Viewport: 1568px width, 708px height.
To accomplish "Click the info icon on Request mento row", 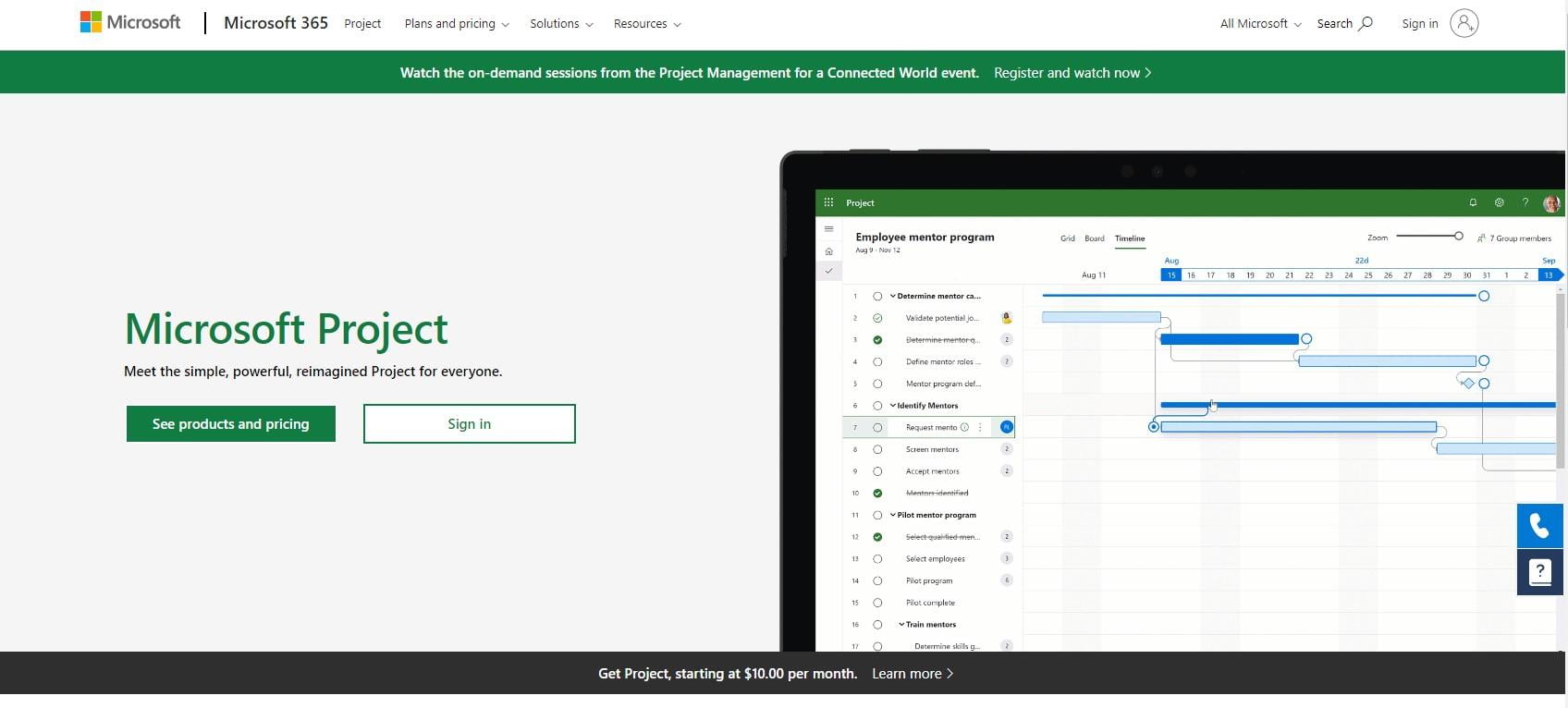I will (x=964, y=427).
